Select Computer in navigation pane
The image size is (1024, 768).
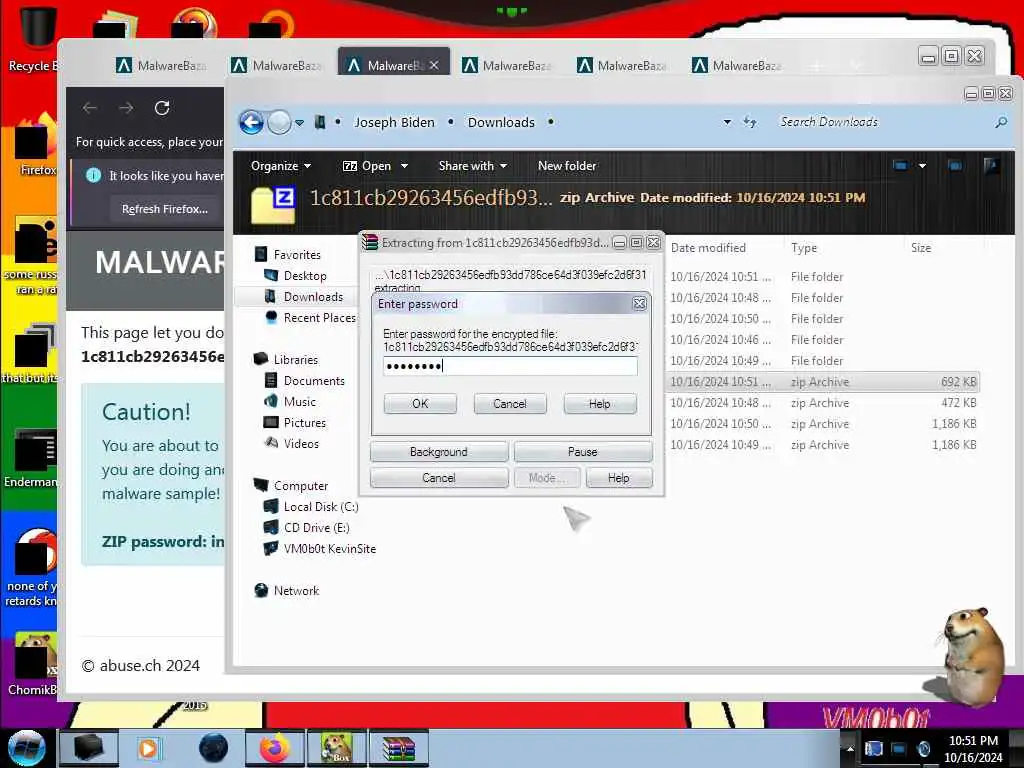click(x=300, y=486)
